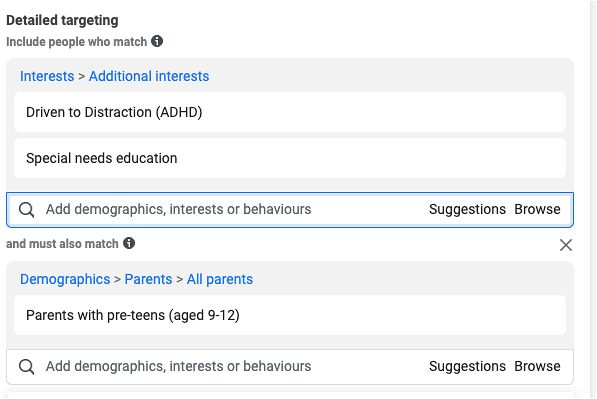This screenshot has width=597, height=399.
Task: Remove the 'and must also match' section
Action: click(x=566, y=245)
